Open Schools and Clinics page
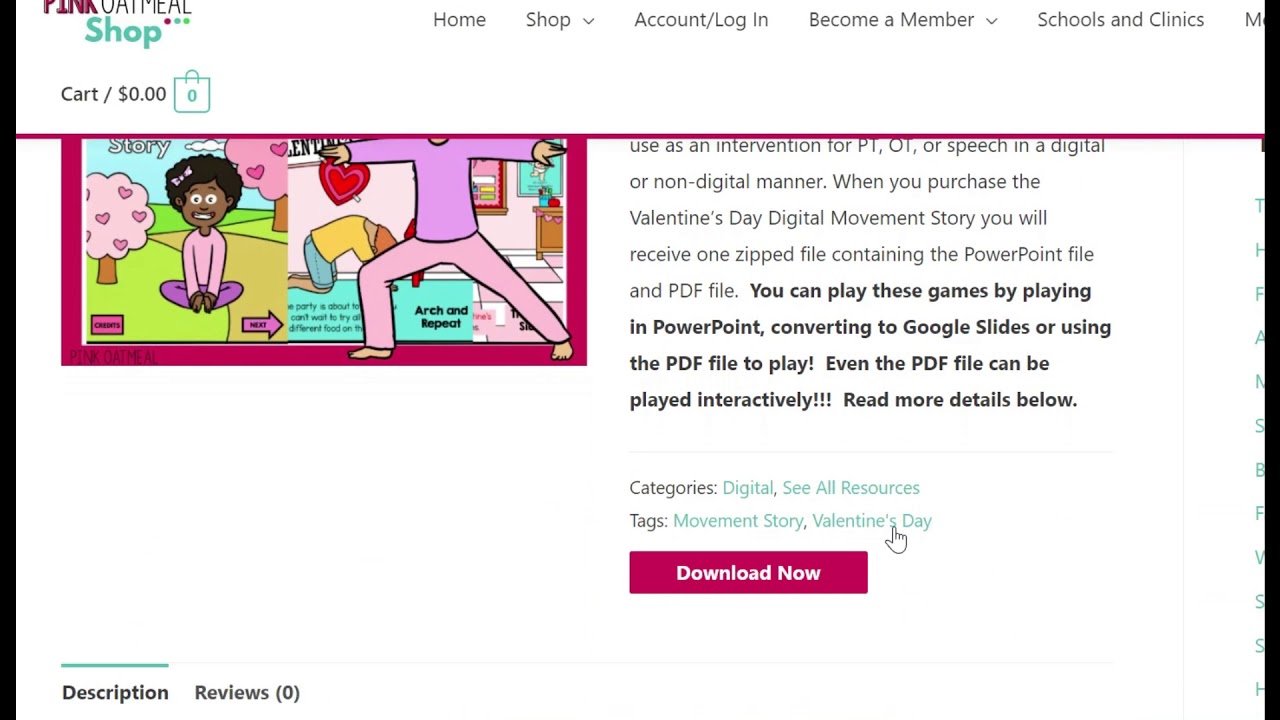 pyautogui.click(x=1120, y=19)
